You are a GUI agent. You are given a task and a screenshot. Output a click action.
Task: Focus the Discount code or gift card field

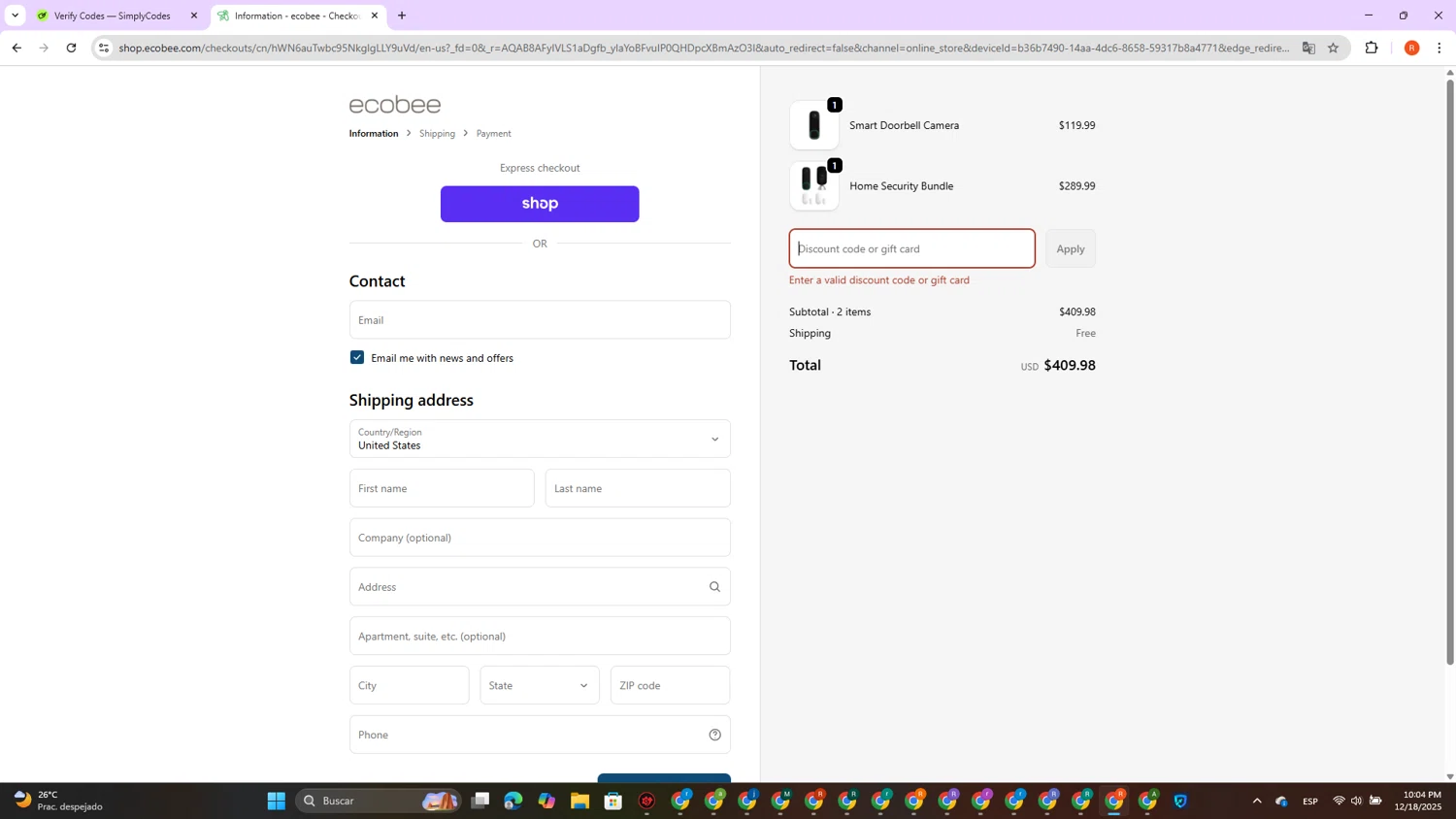911,248
